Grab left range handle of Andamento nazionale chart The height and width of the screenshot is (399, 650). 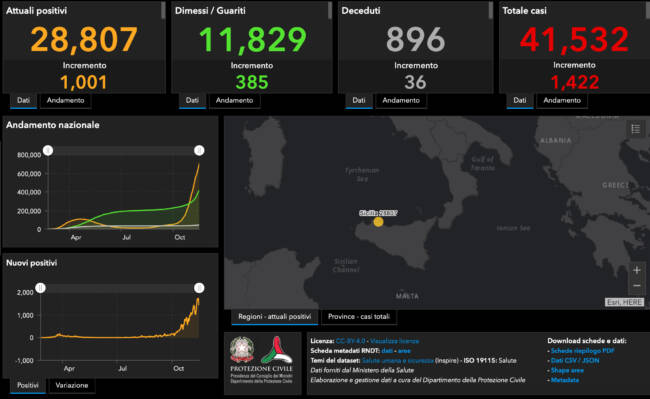click(48, 150)
